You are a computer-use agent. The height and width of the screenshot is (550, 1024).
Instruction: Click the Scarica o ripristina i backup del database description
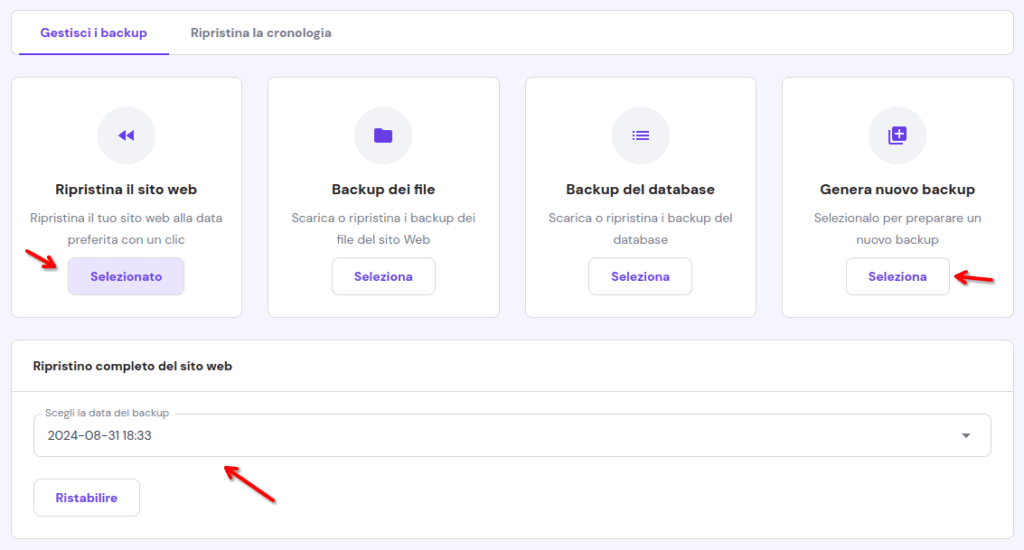(x=641, y=229)
